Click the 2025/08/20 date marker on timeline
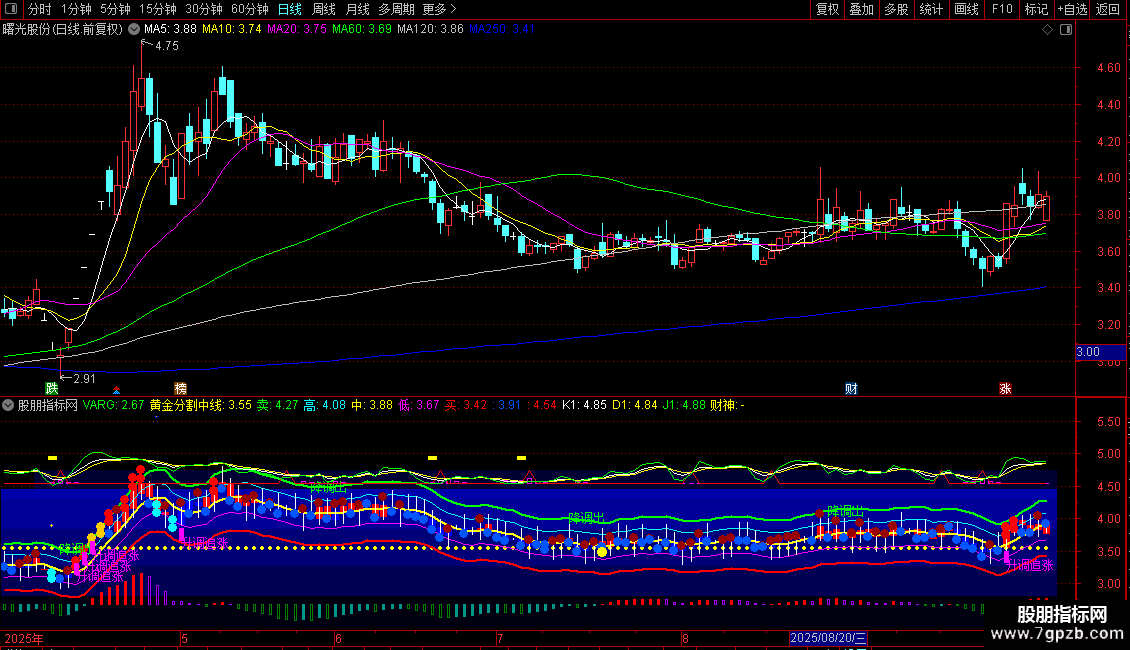The image size is (1130, 650). pyautogui.click(x=829, y=637)
